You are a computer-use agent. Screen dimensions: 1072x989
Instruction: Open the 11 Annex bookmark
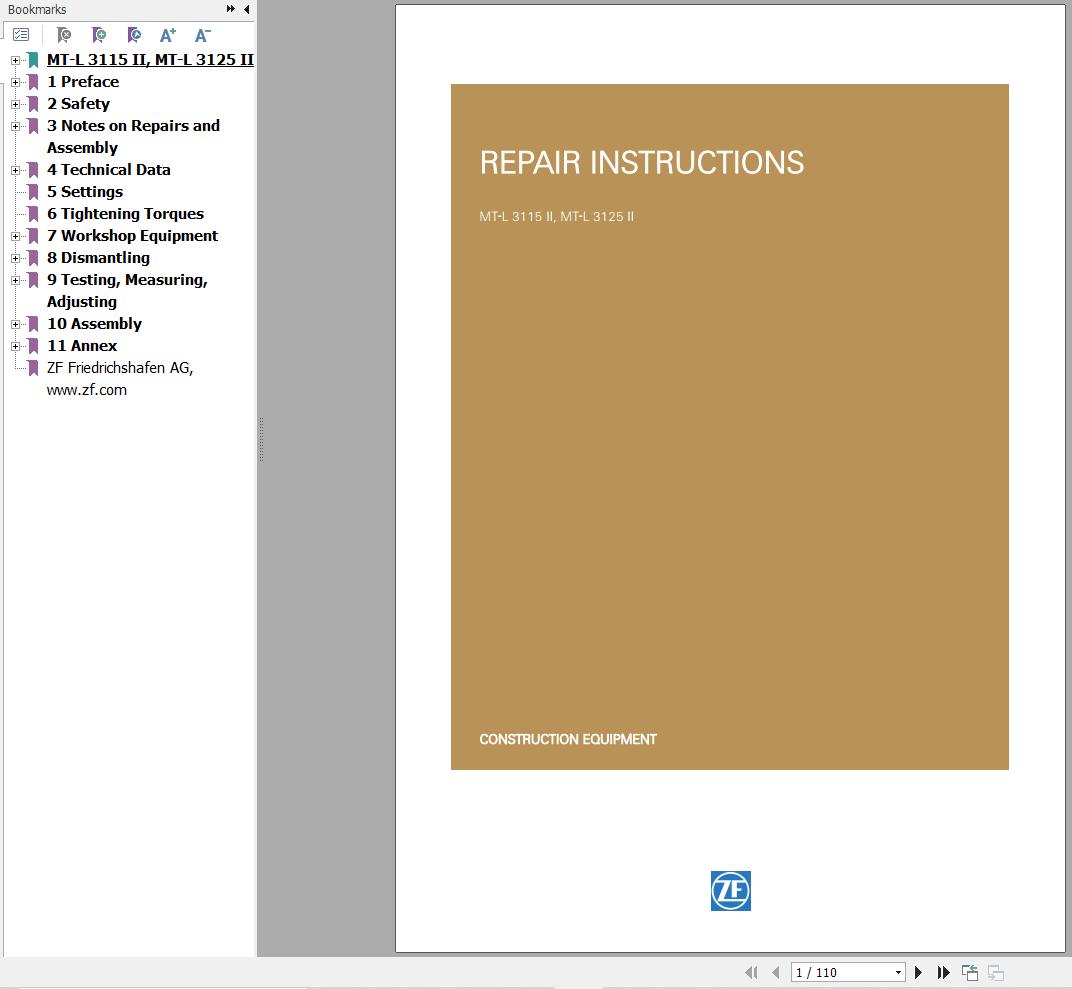[82, 346]
